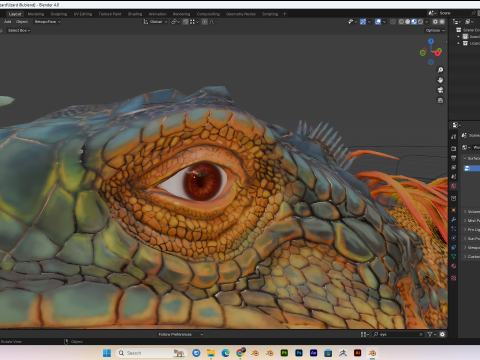
Task: Open the RetopoFlow dropdown menu
Action: click(48, 22)
